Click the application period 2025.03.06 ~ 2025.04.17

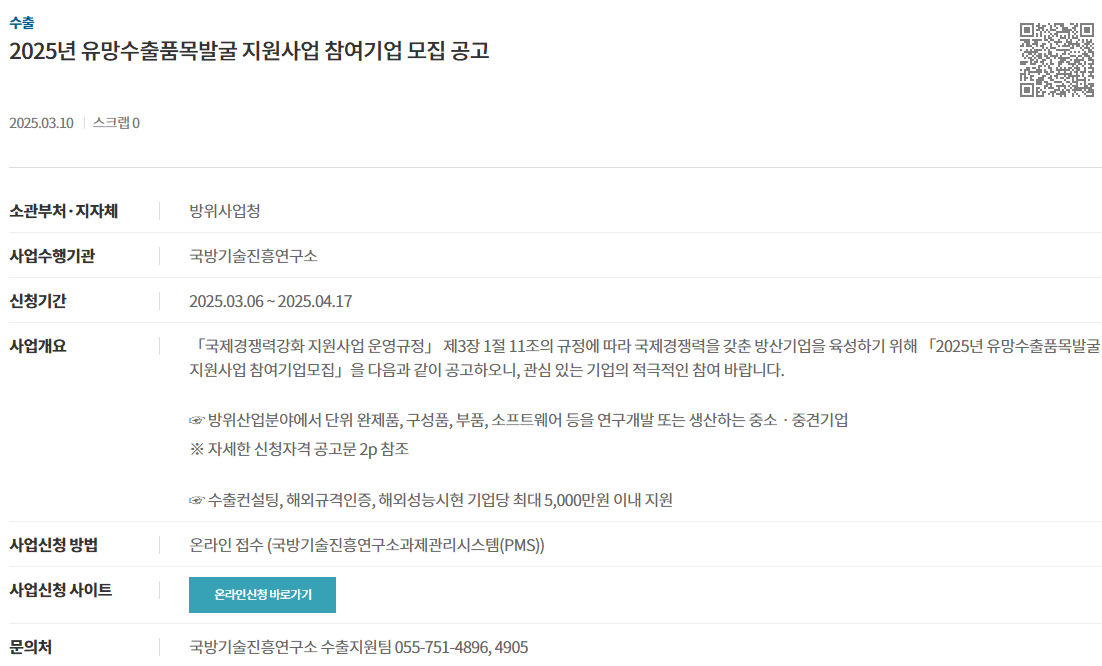coord(271,301)
